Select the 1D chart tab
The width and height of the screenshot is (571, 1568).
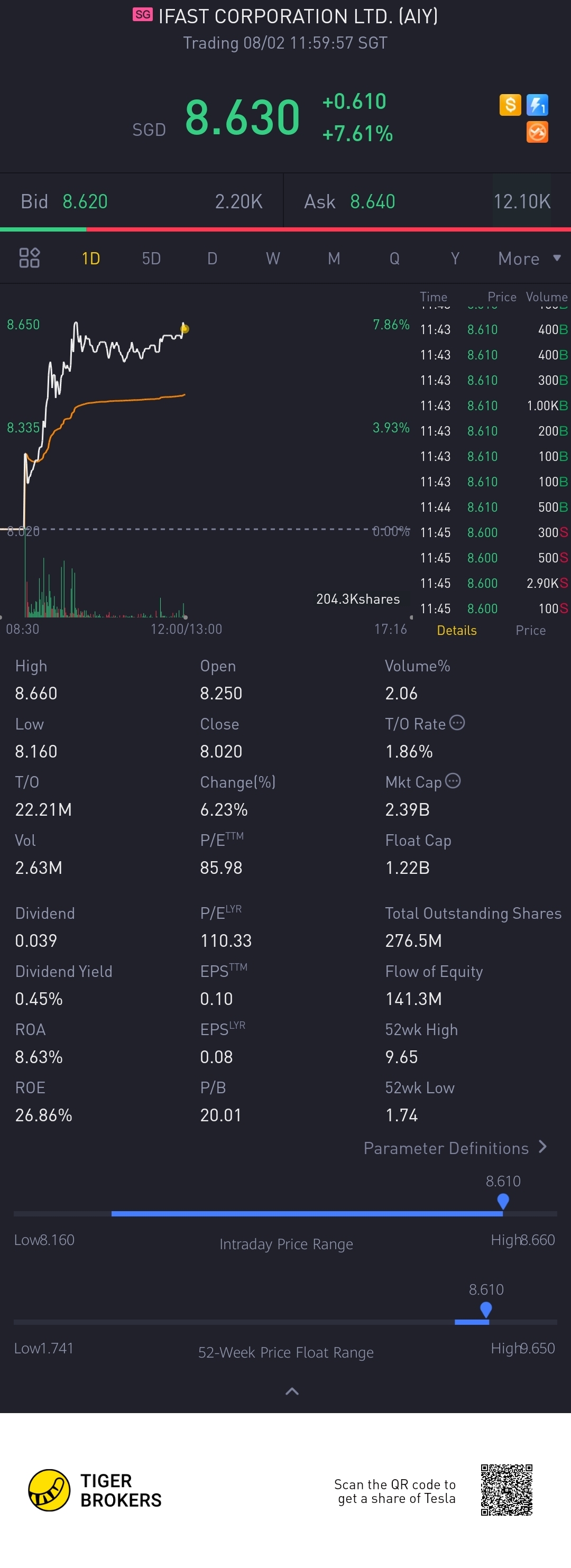[91, 258]
